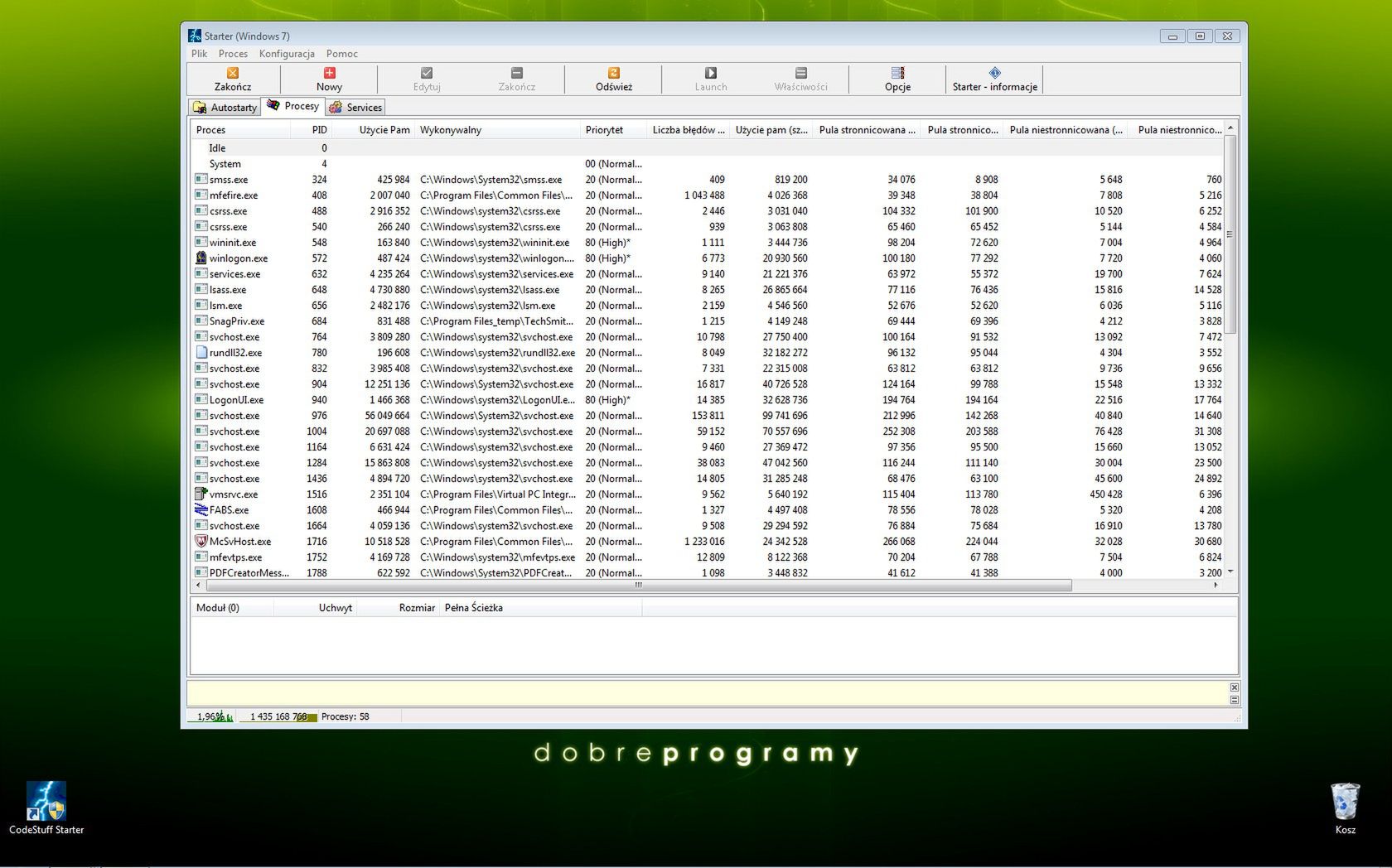Click horizontal scrollbar thumb in process list

pos(638,585)
